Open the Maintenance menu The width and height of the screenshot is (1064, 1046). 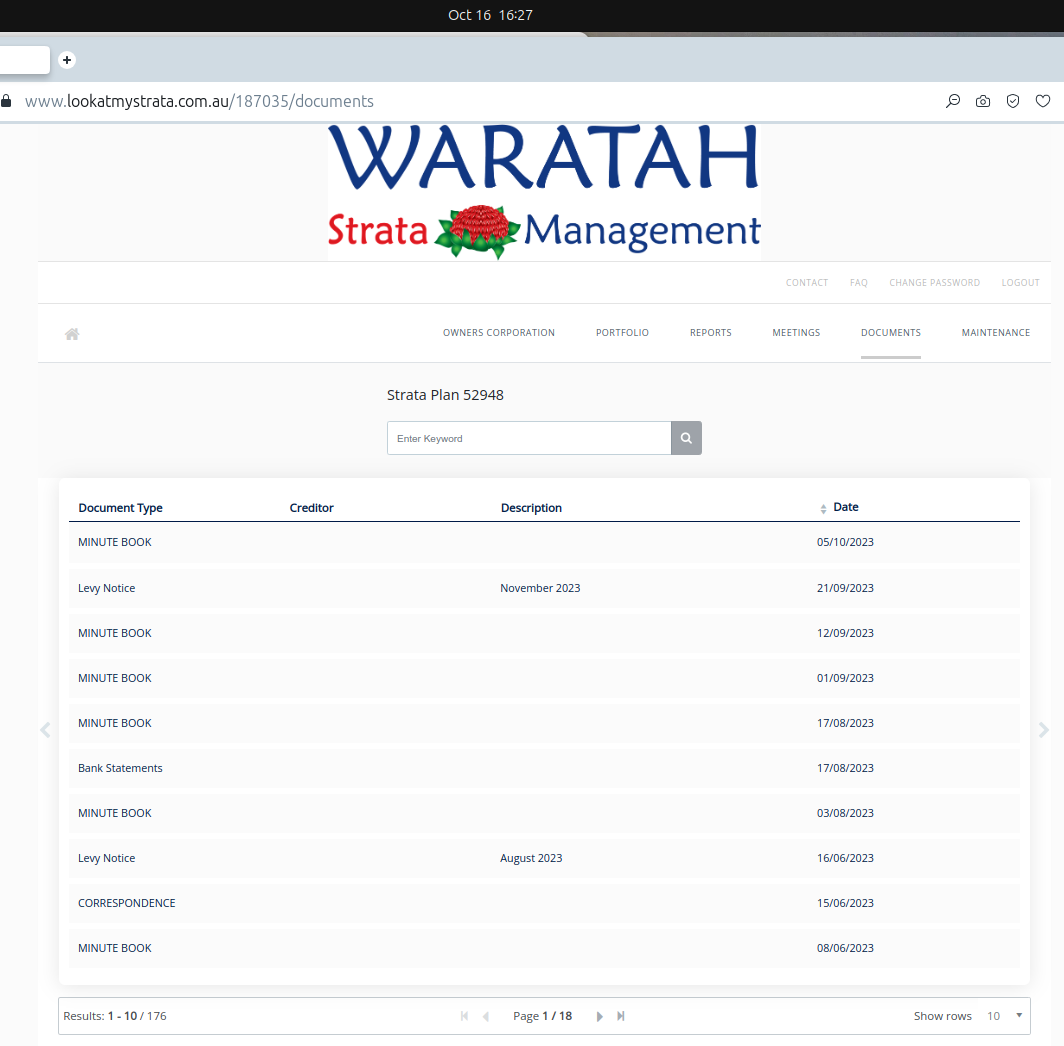coord(995,333)
